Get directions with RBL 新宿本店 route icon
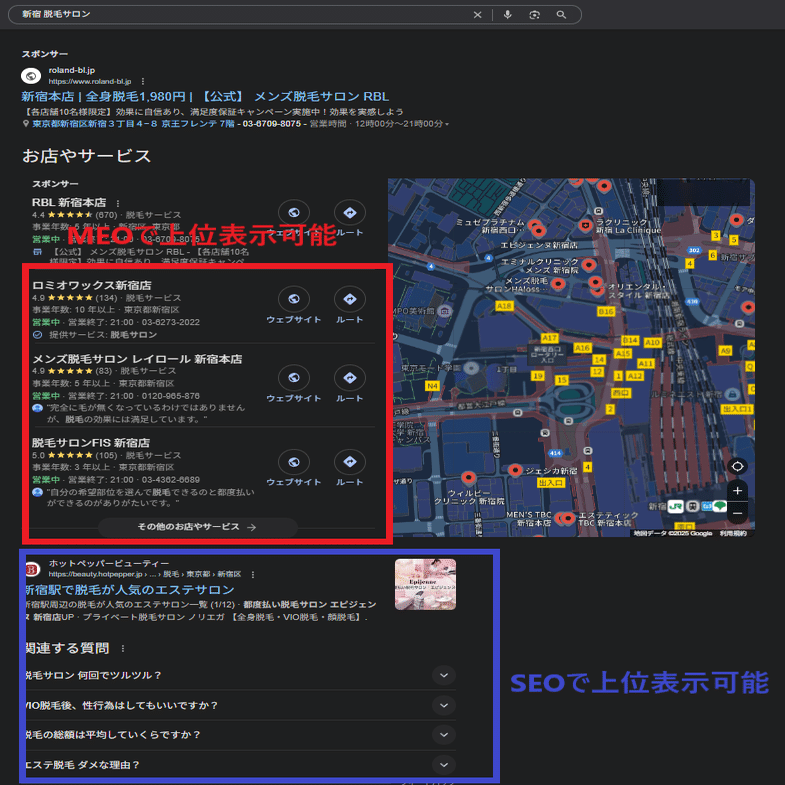The width and height of the screenshot is (785, 785). [x=349, y=212]
